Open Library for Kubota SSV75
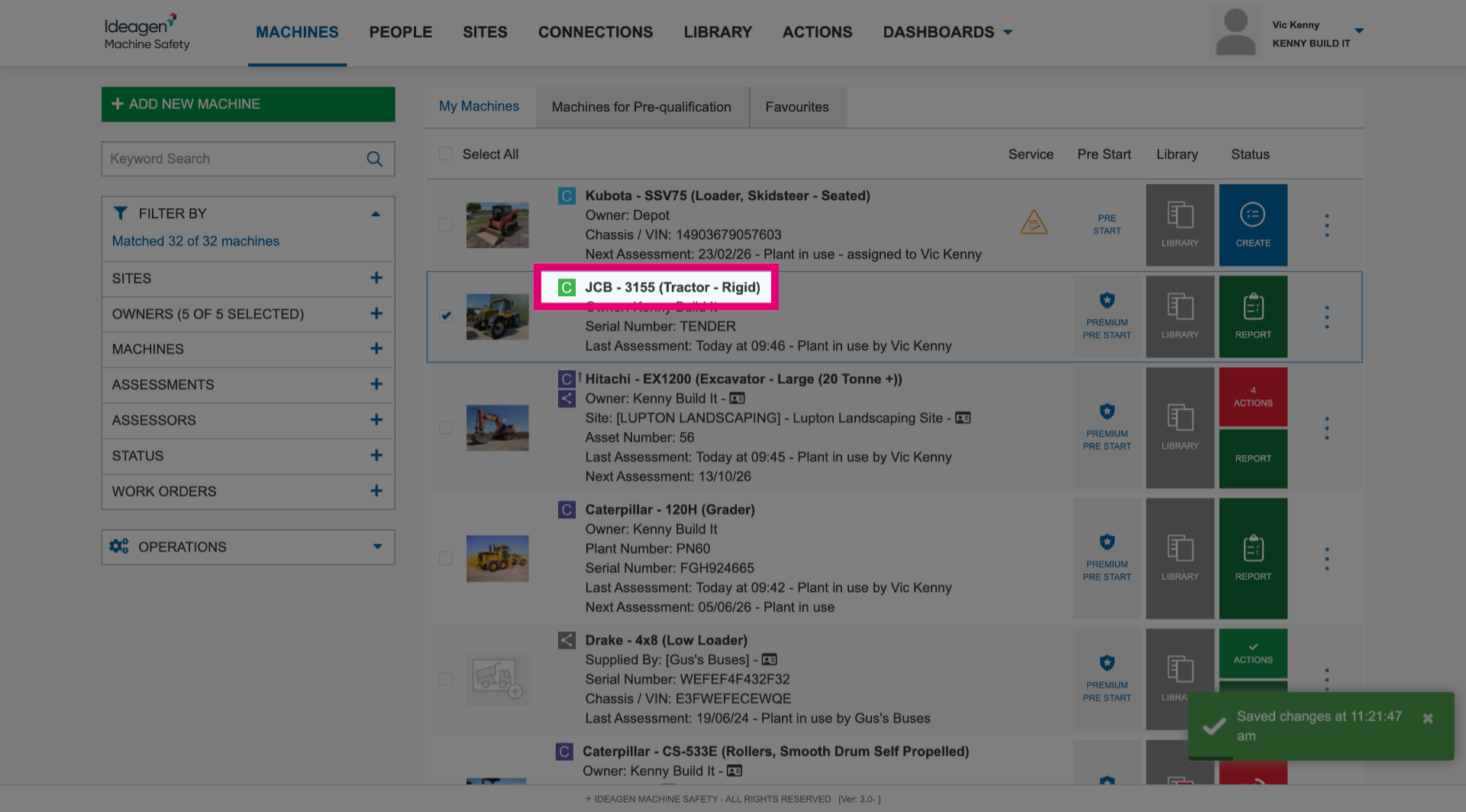 [x=1180, y=224]
